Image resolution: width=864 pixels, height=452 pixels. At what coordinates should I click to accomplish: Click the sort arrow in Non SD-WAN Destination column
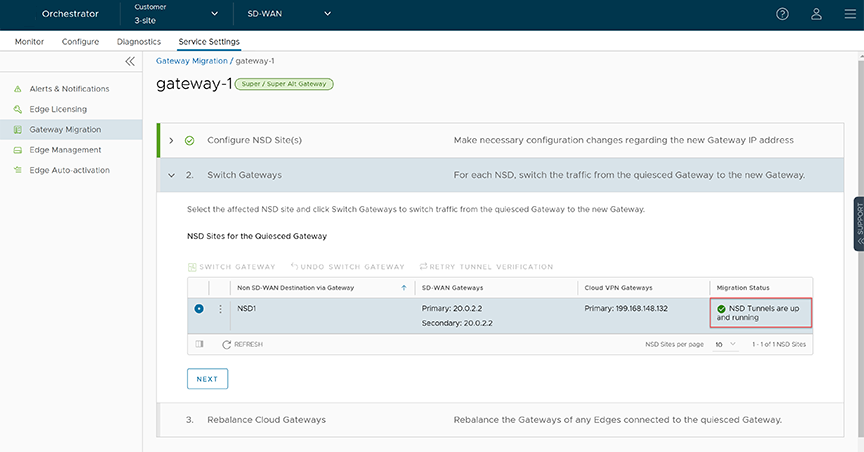(x=404, y=287)
